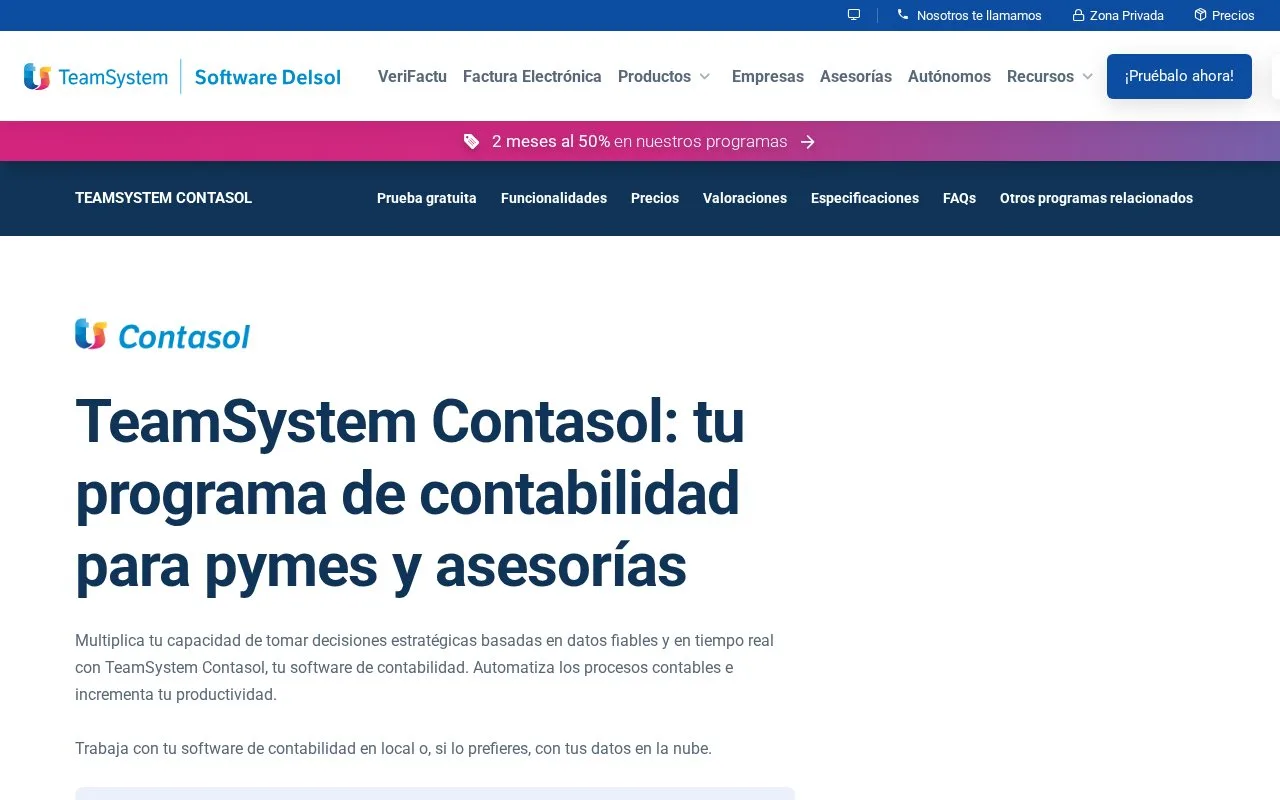Click the TeamSystem logo in header
1280x800 pixels.
tap(96, 77)
